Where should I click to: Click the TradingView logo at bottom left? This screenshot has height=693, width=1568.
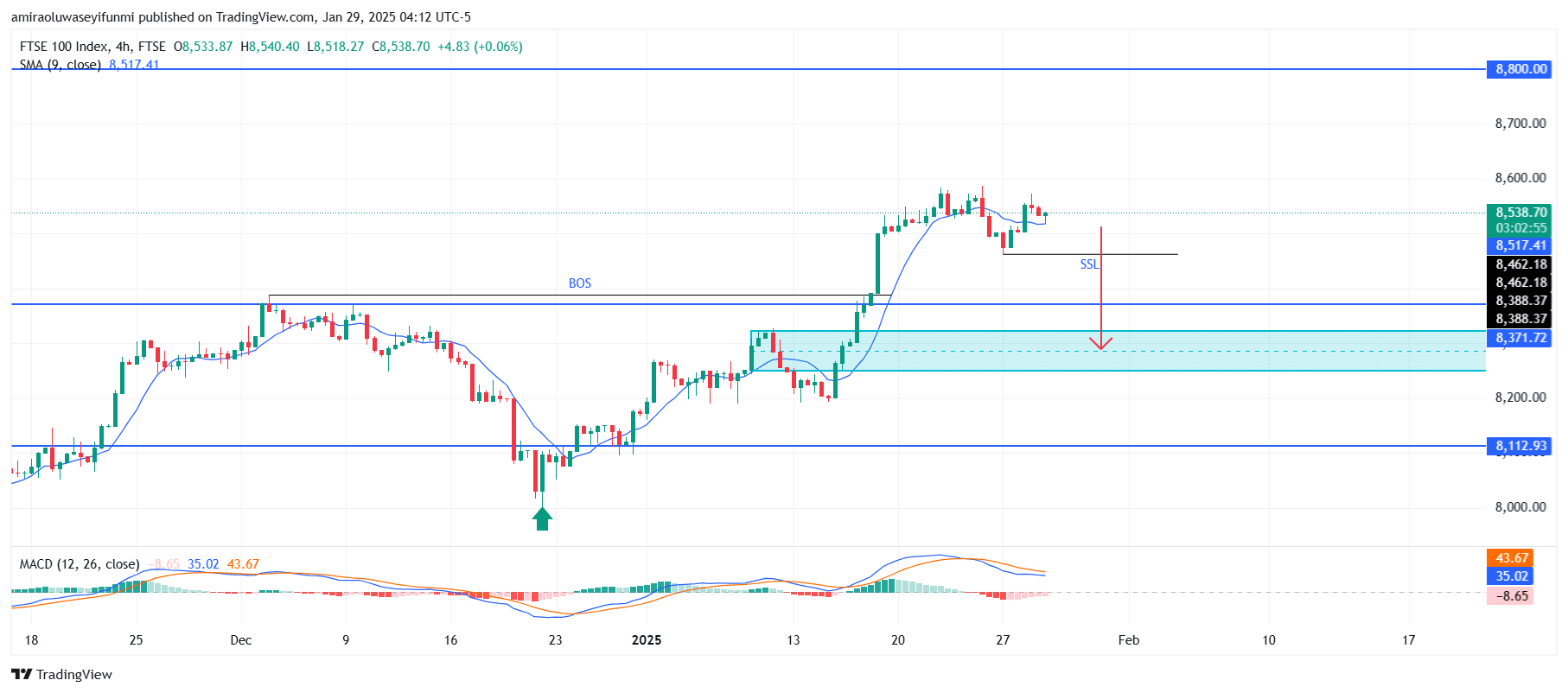coord(62,674)
